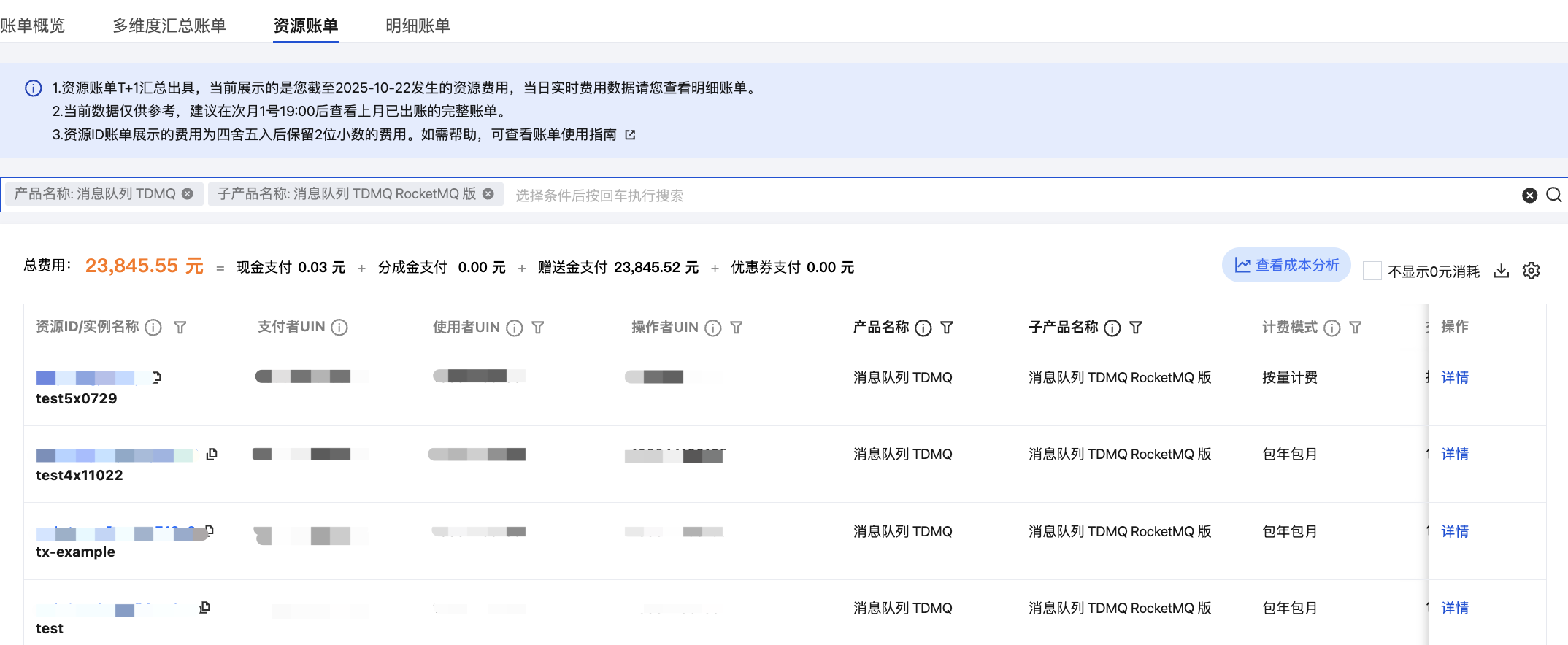The height and width of the screenshot is (645, 1568).
Task: Click the download bill icon
Action: [x=1501, y=271]
